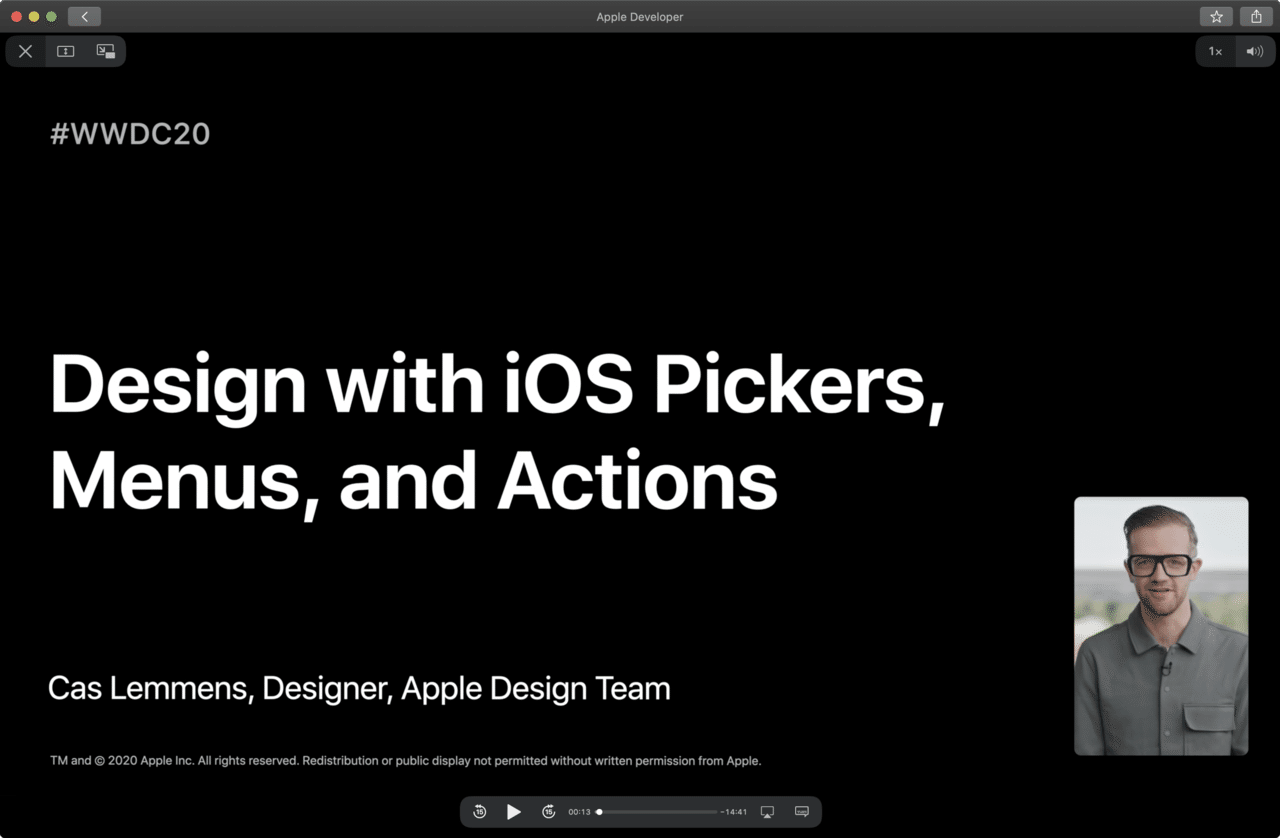Click the presenter name Cas Lemmens line

pyautogui.click(x=359, y=689)
